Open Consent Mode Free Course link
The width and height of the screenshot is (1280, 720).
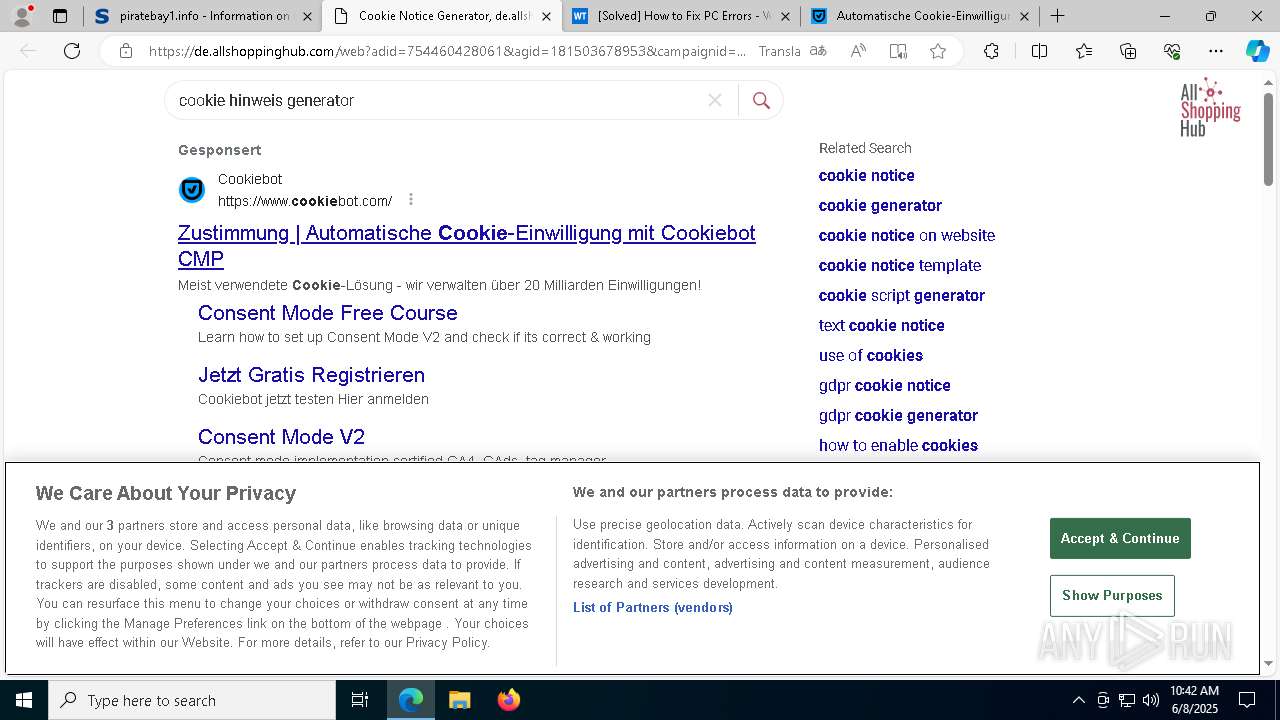click(328, 313)
